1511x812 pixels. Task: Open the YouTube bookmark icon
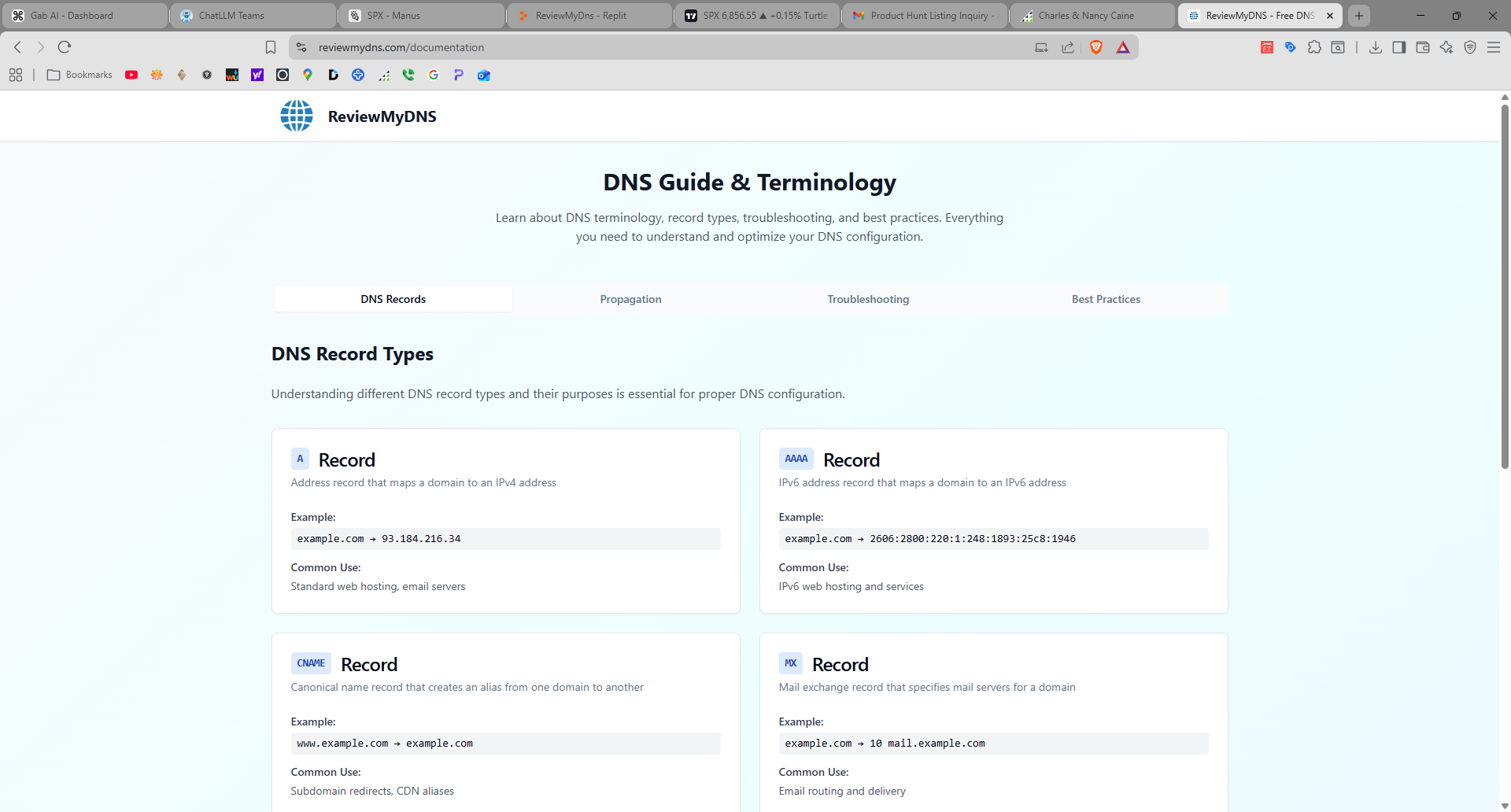(131, 75)
